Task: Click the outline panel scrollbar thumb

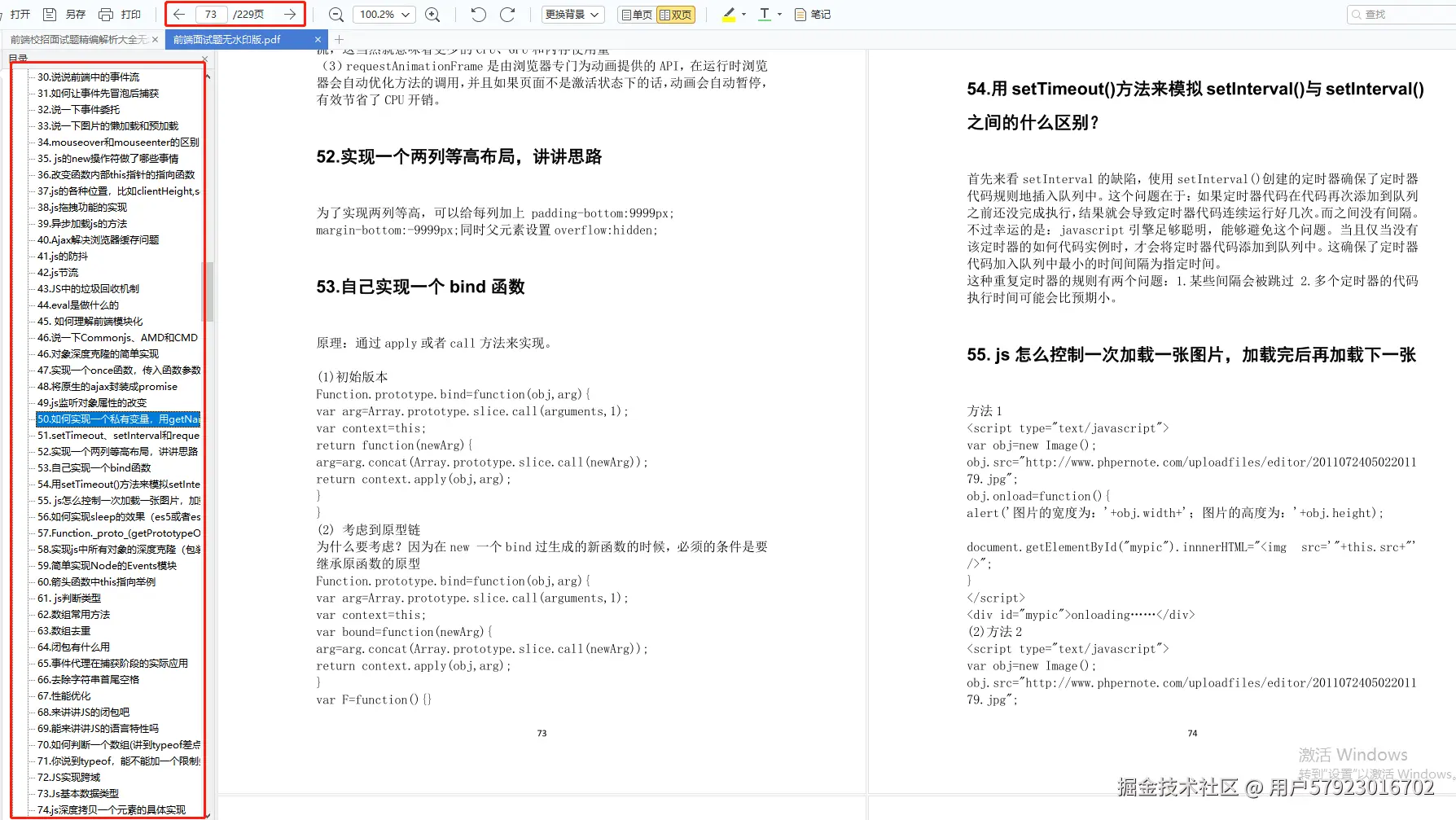Action: coord(209,292)
